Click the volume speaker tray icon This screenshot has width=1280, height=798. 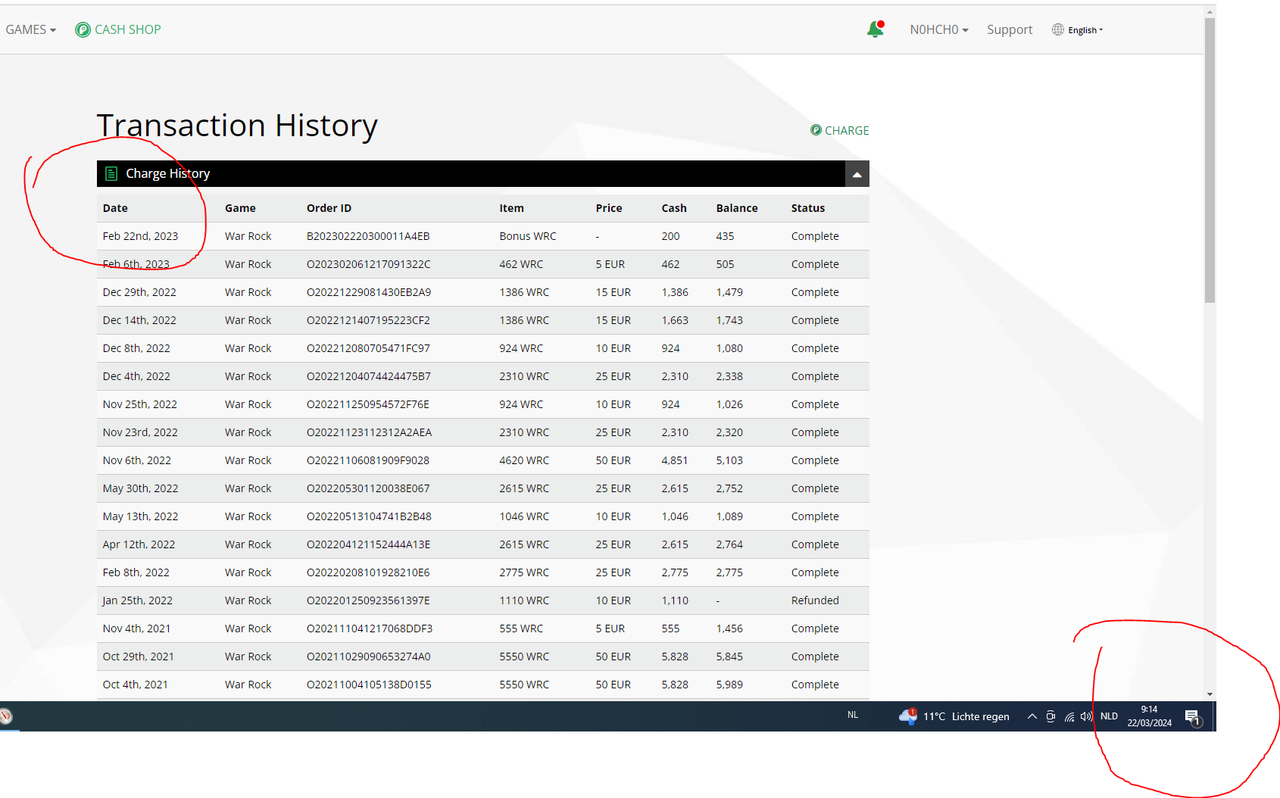(x=1086, y=717)
